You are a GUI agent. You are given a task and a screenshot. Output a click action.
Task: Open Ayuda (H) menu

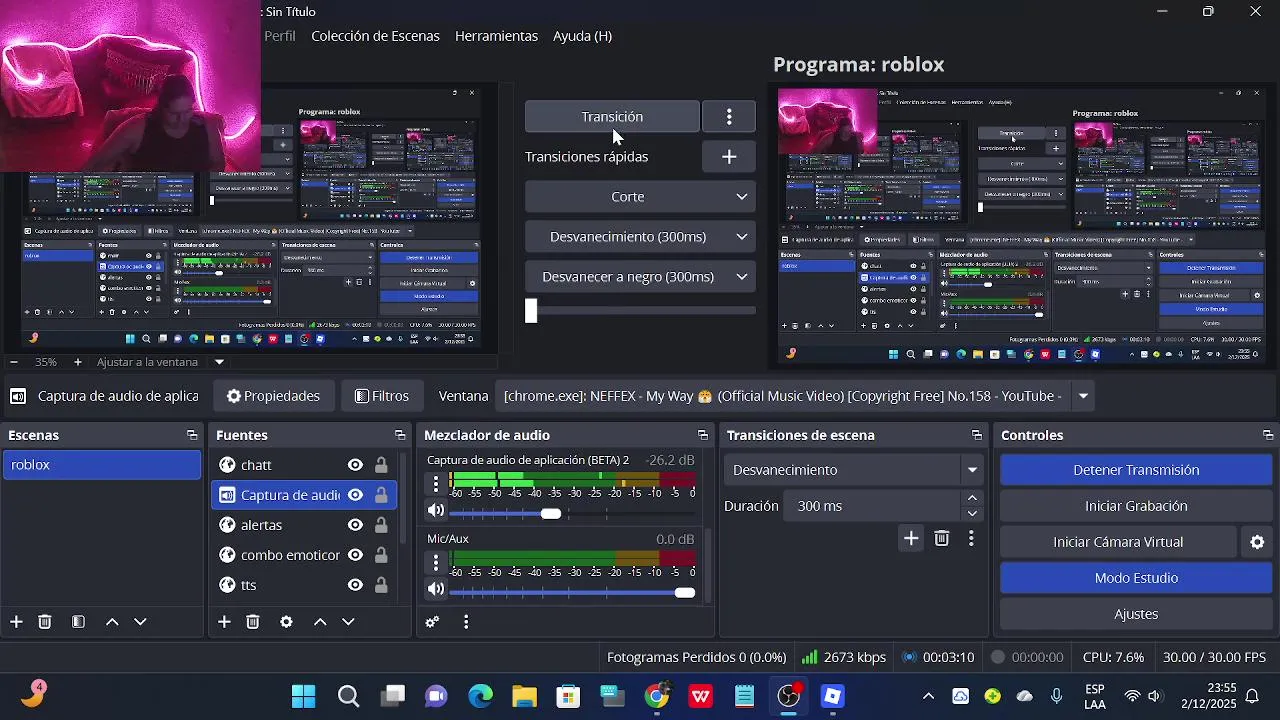582,36
